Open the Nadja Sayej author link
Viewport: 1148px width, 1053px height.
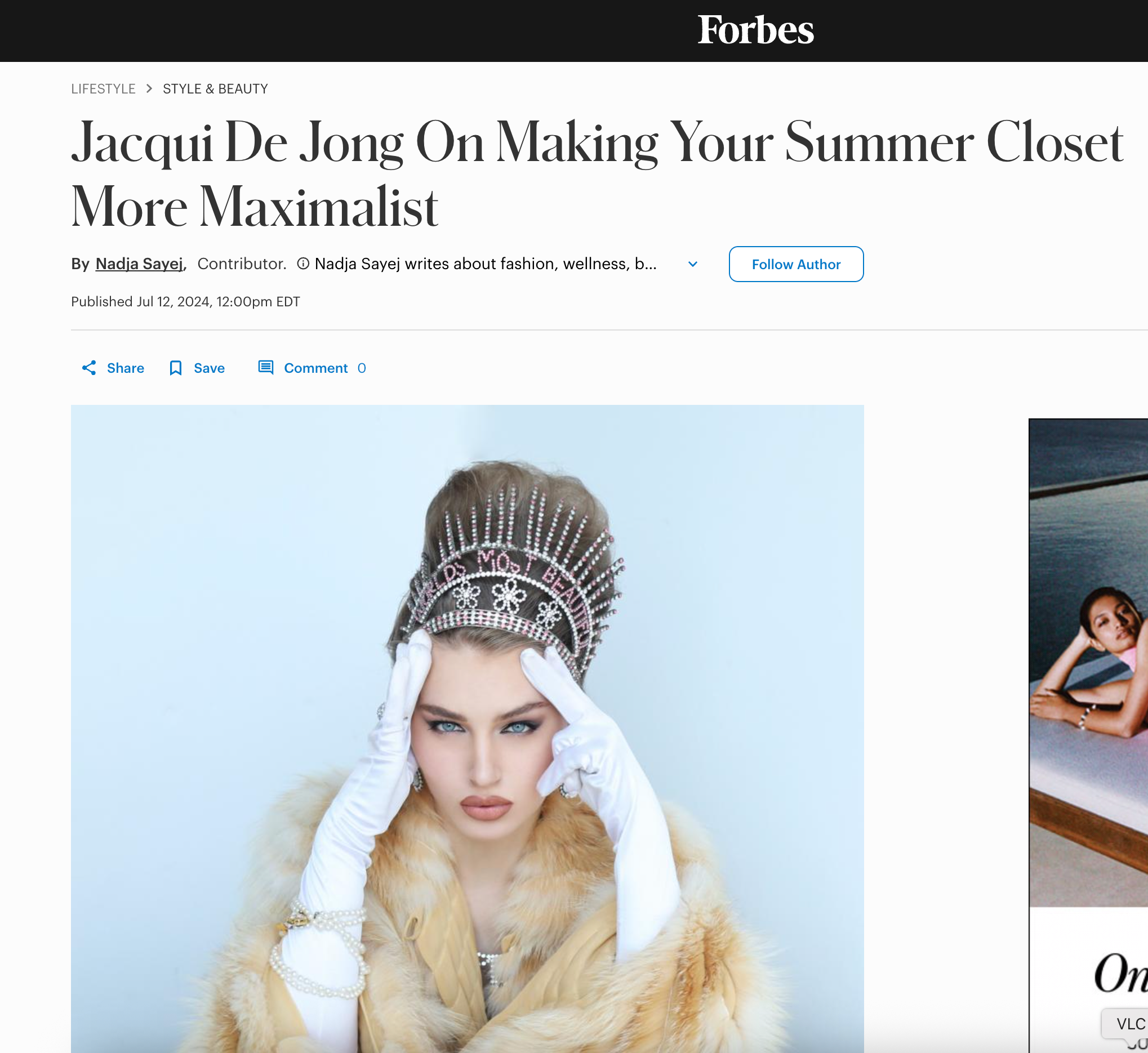pos(140,264)
